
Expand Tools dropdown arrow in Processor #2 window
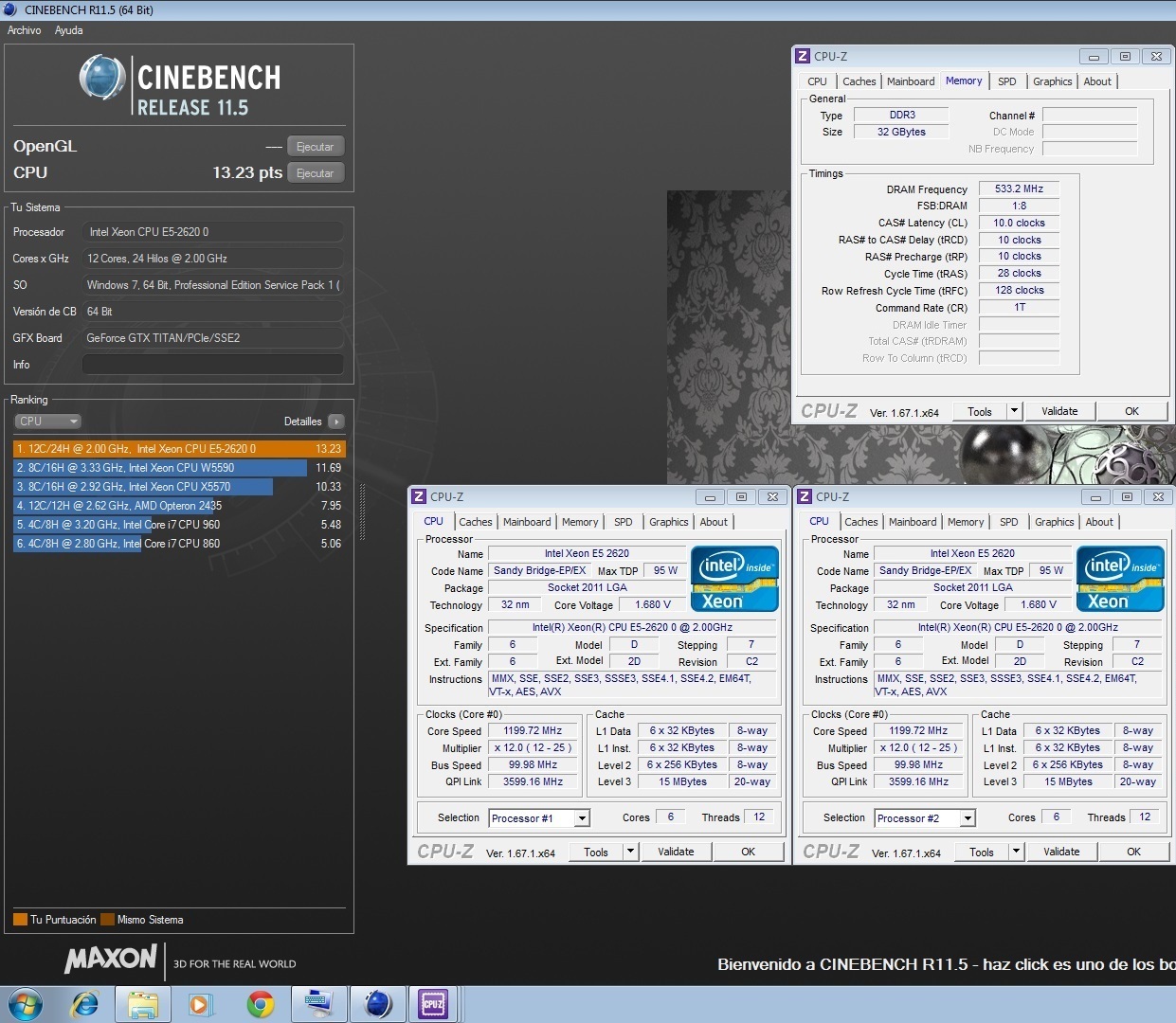1016,852
